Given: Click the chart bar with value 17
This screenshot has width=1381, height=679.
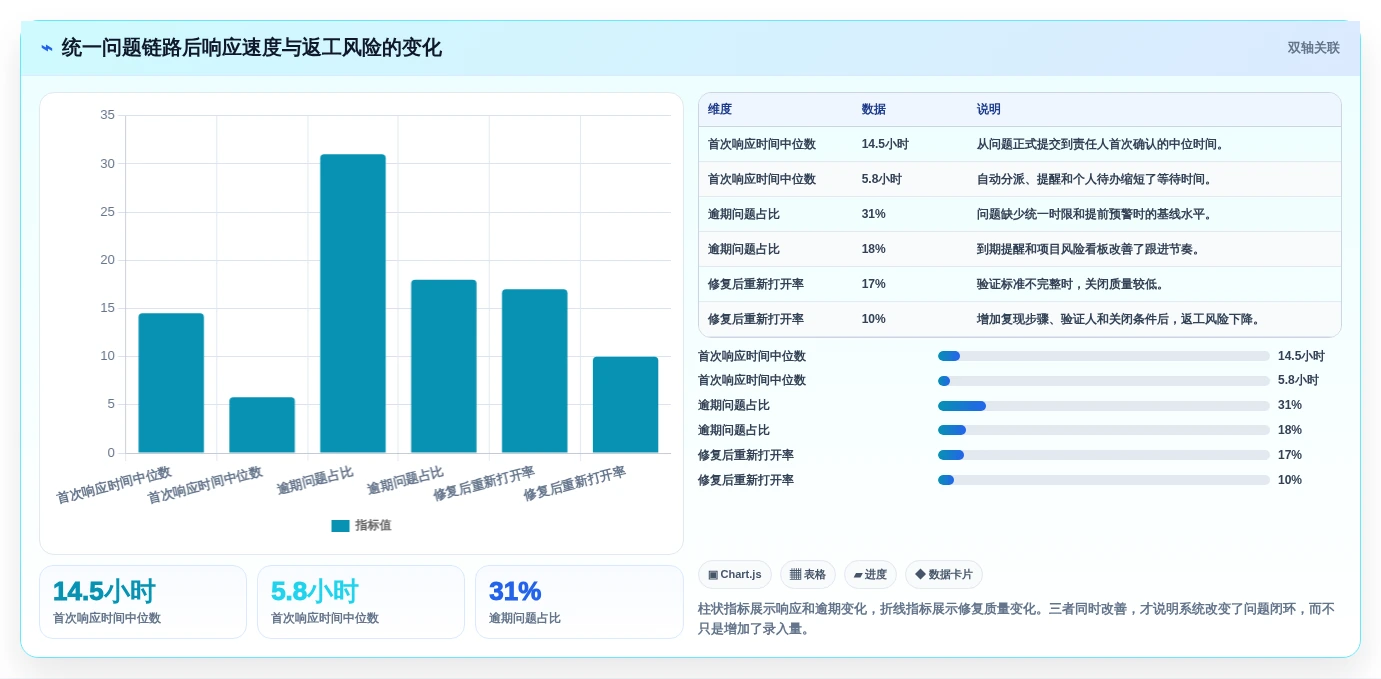Looking at the screenshot, I should [535, 371].
